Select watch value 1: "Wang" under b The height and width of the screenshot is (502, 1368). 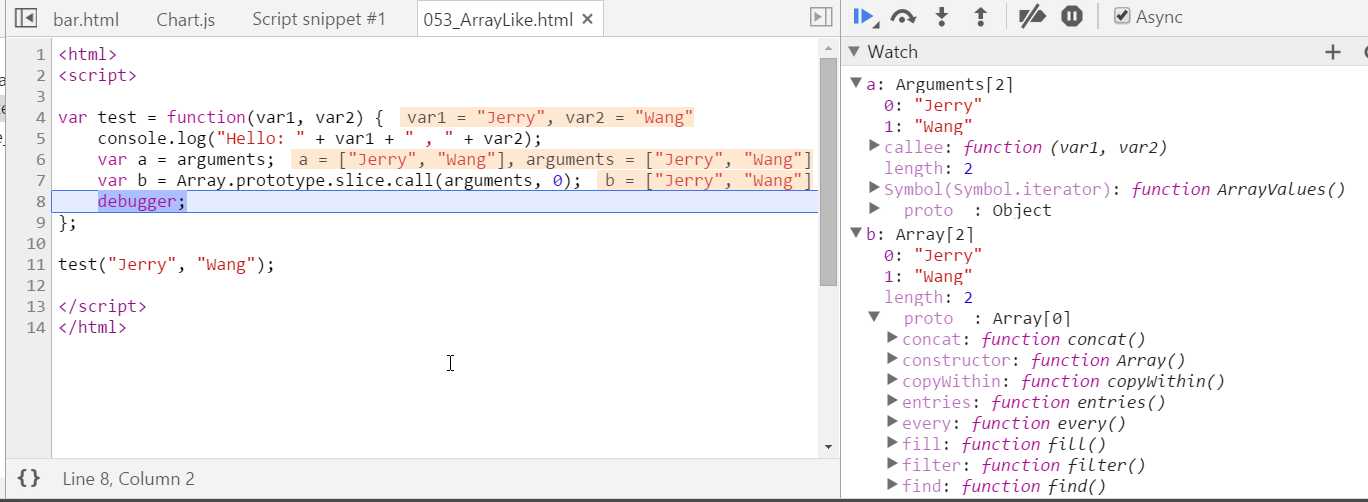[x=928, y=276]
